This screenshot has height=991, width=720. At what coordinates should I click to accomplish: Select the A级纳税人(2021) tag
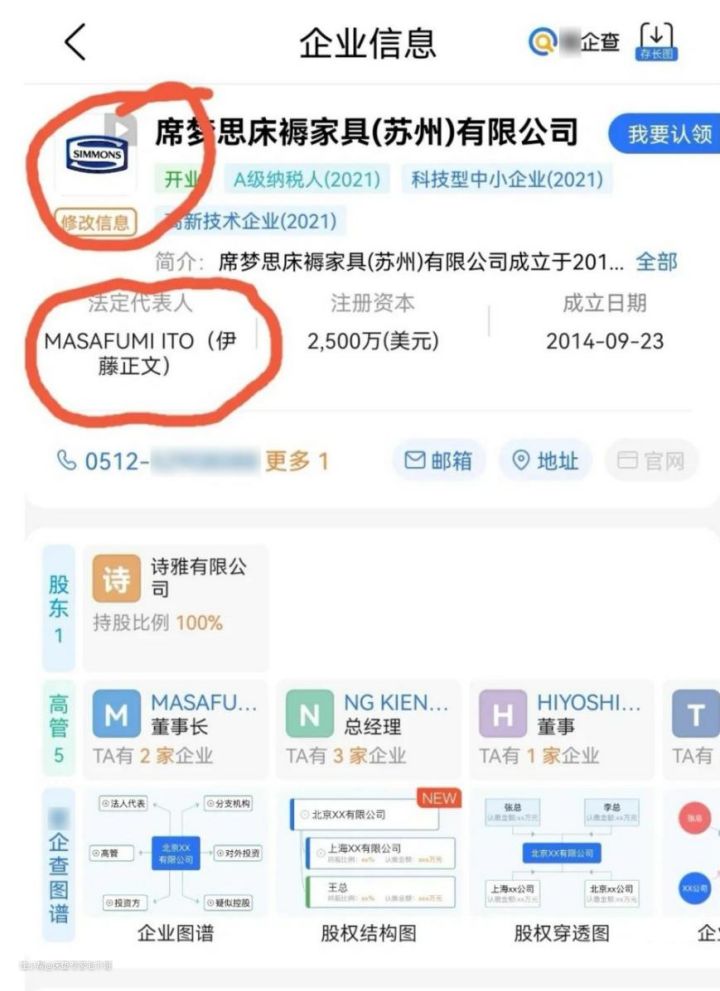[307, 179]
